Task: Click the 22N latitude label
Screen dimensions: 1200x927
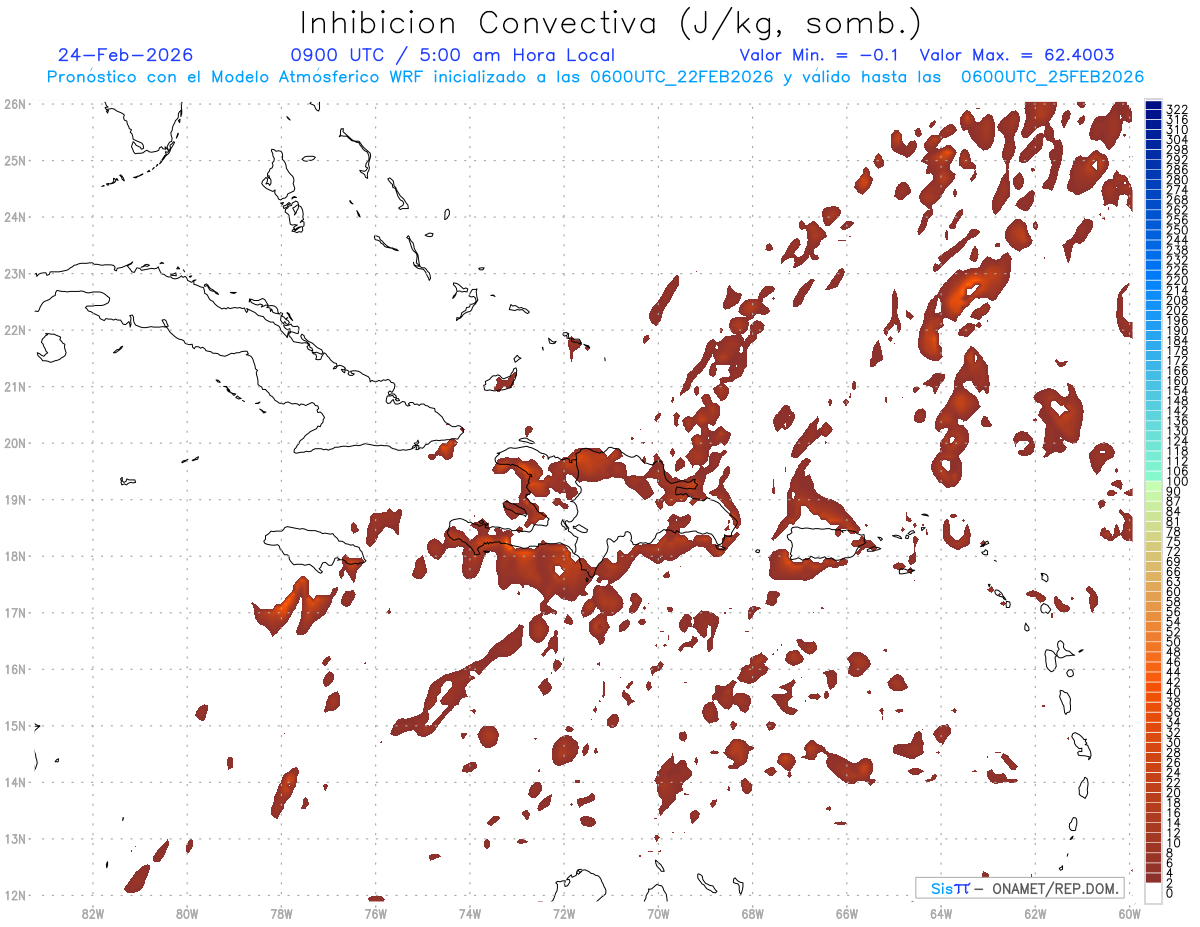Action: [x=15, y=329]
